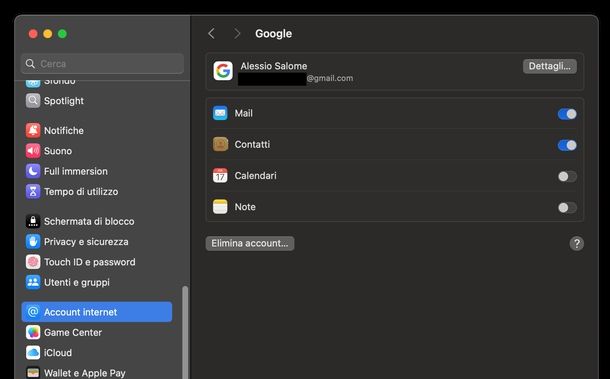610x379 pixels.
Task: Click the Account internet @ icon
Action: coord(33,312)
